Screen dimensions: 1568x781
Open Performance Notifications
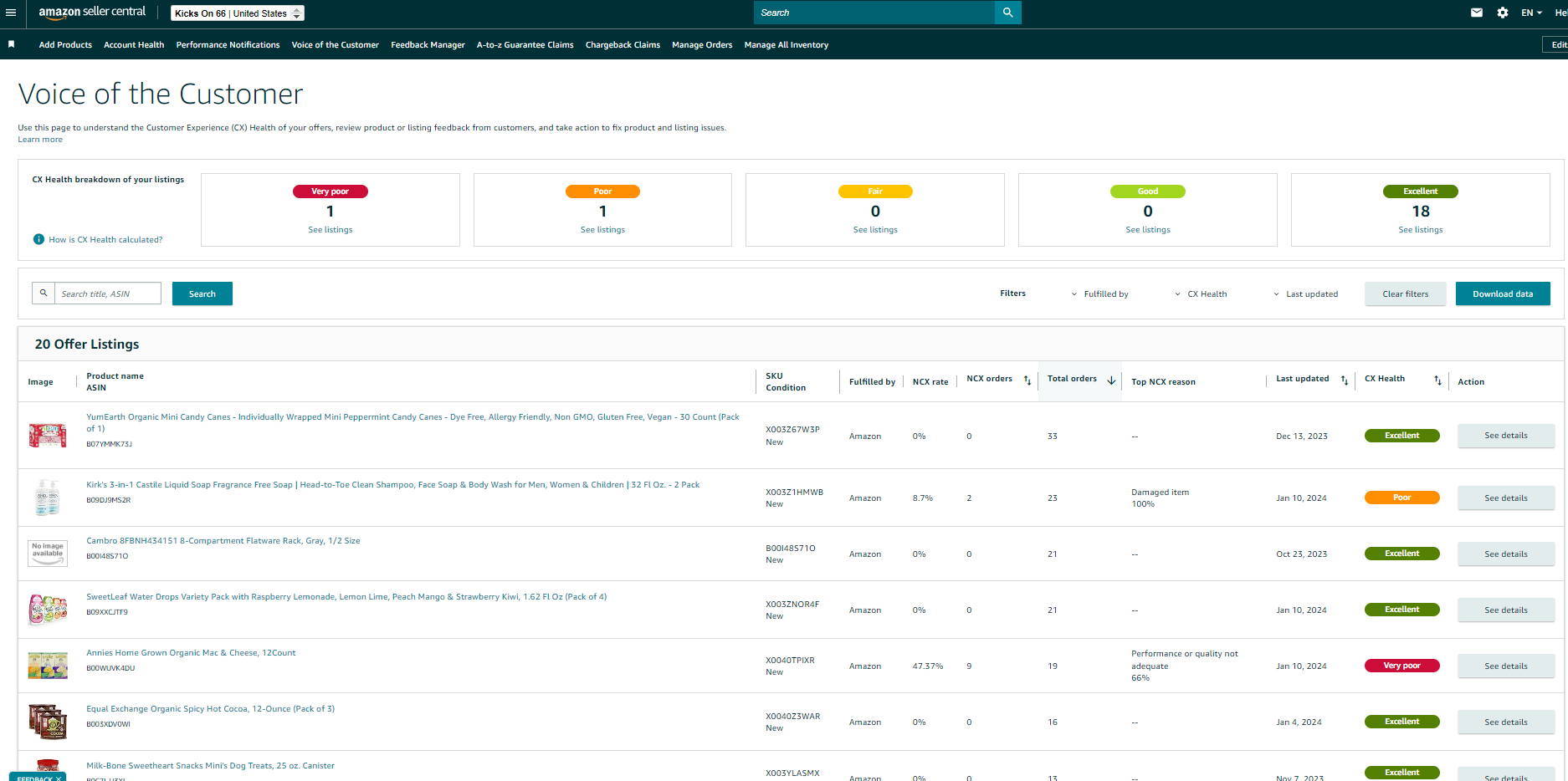pyautogui.click(x=228, y=45)
